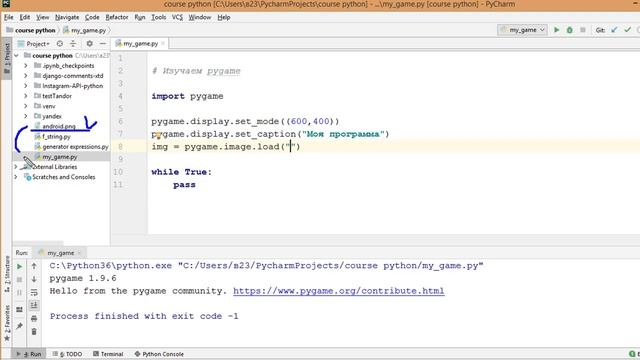Expand the External Libraries node
This screenshot has width=640, height=360.
pyautogui.click(x=16, y=167)
